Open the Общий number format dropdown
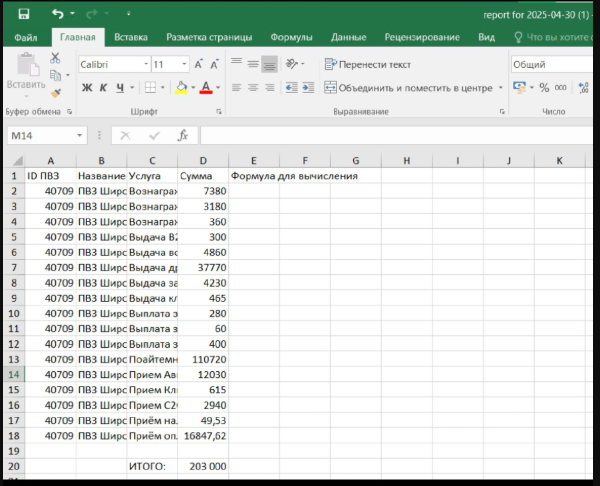Screen dimensions: 600x486 coord(552,64)
